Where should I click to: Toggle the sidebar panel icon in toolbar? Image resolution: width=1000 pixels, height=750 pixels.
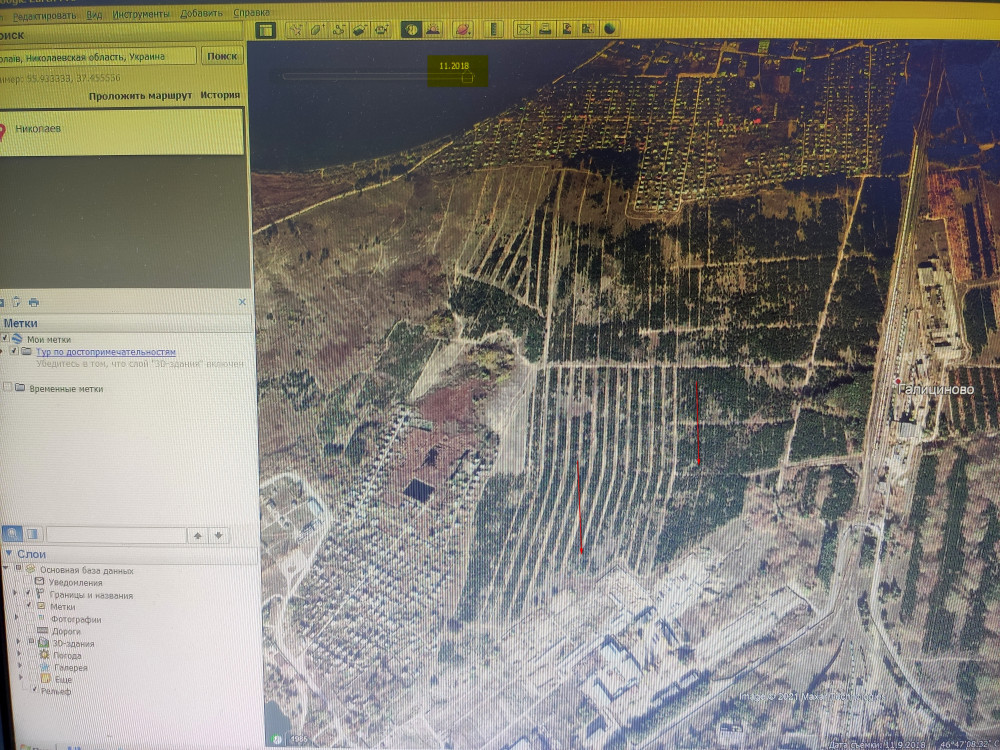[265, 30]
